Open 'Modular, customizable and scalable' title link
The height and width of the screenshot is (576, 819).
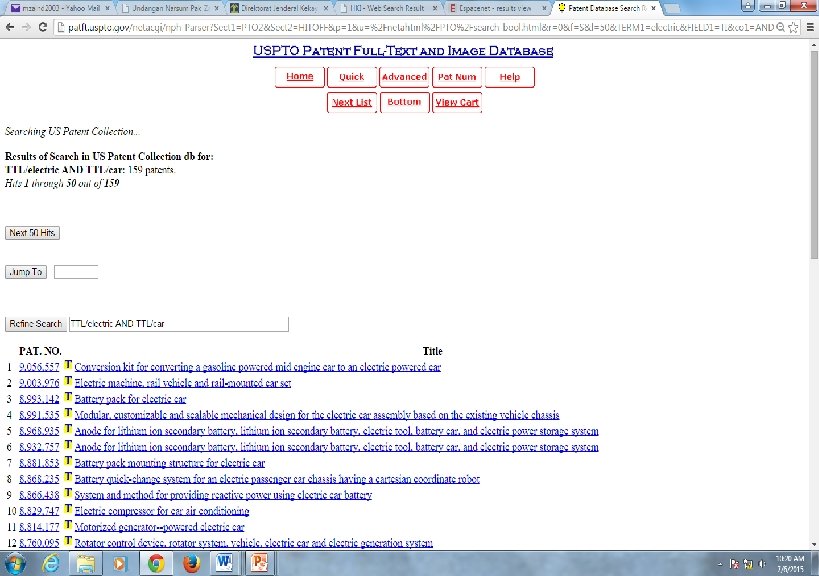click(317, 415)
